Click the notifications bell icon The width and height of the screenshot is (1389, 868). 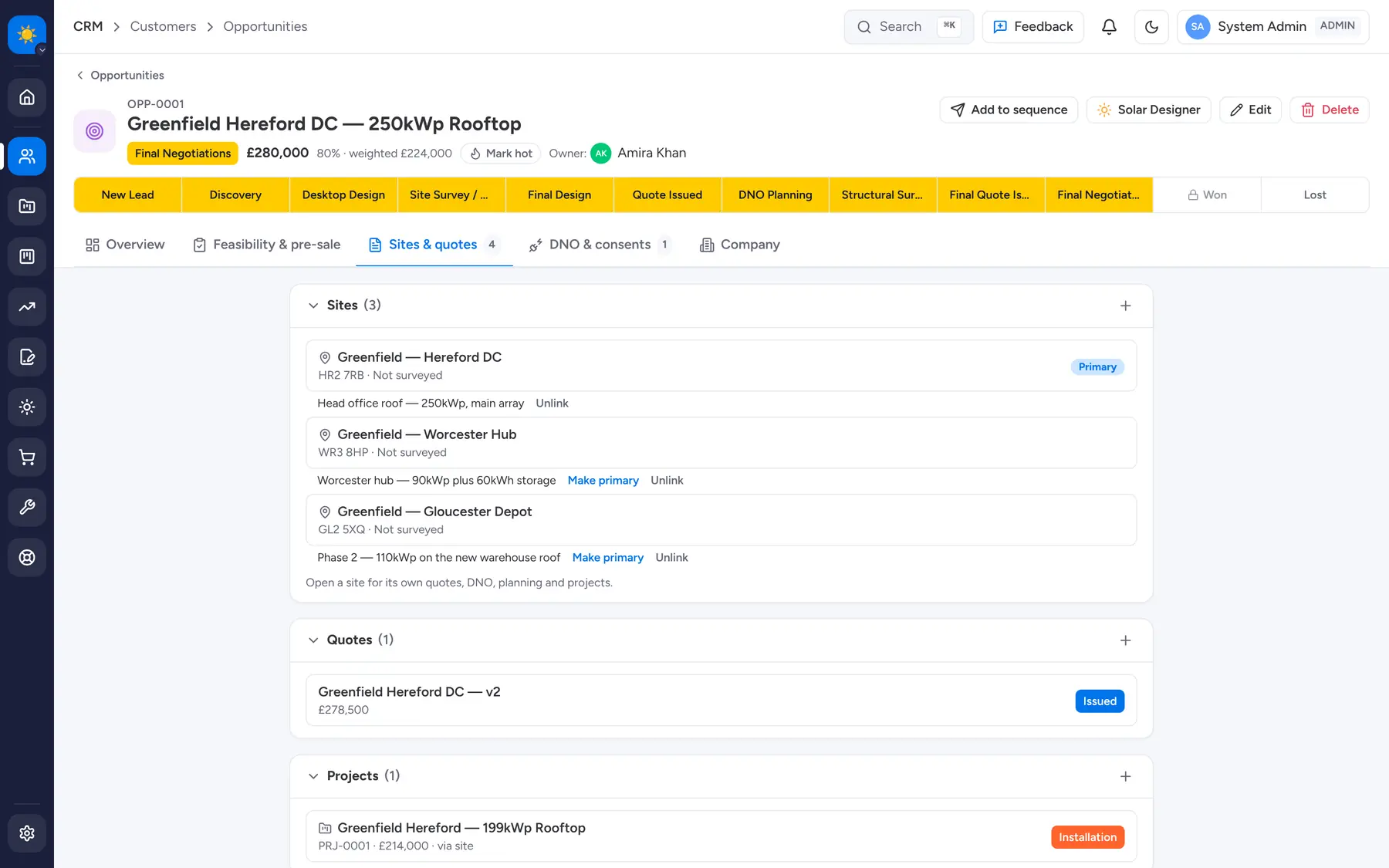(1109, 27)
